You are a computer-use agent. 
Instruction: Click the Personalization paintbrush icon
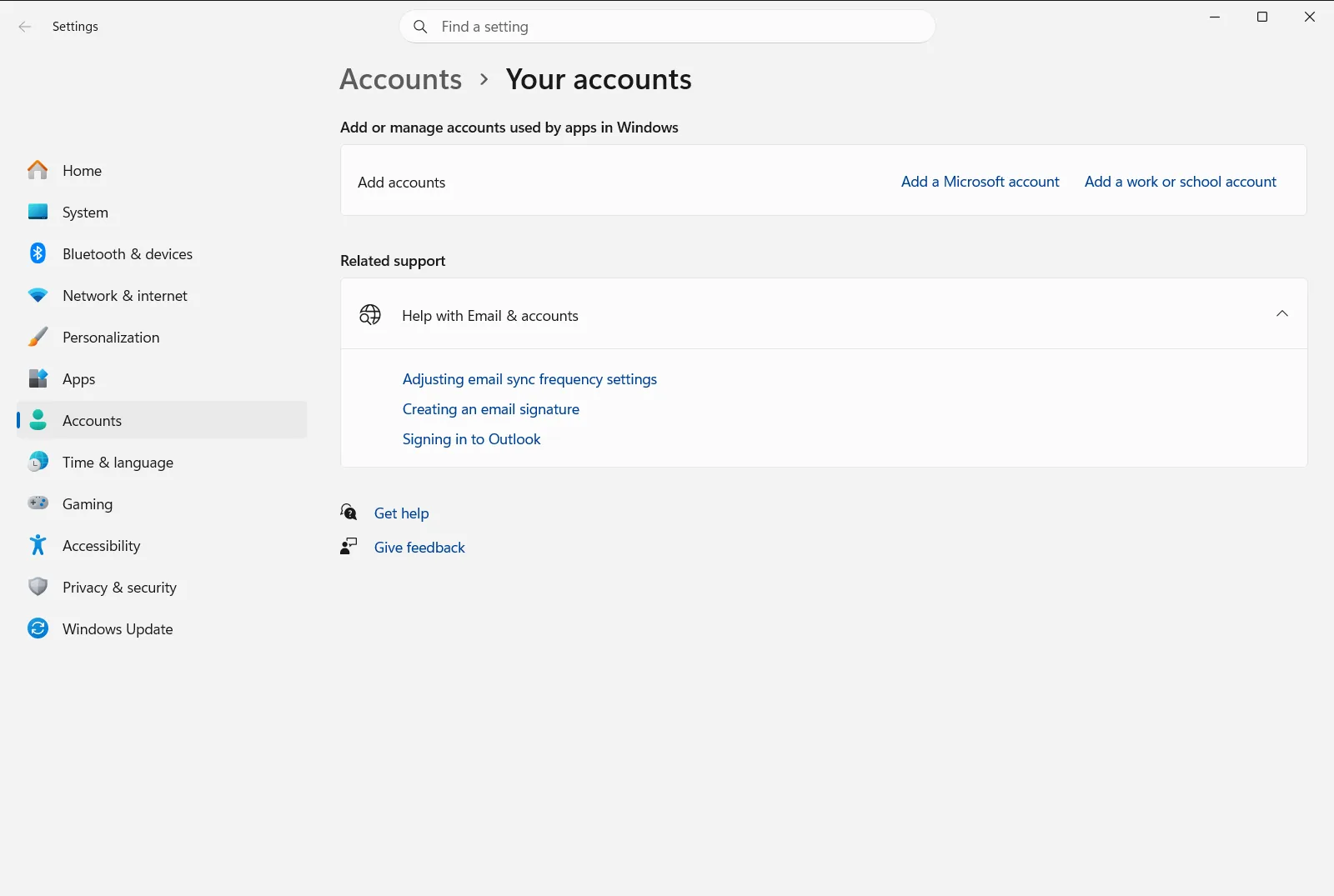38,337
